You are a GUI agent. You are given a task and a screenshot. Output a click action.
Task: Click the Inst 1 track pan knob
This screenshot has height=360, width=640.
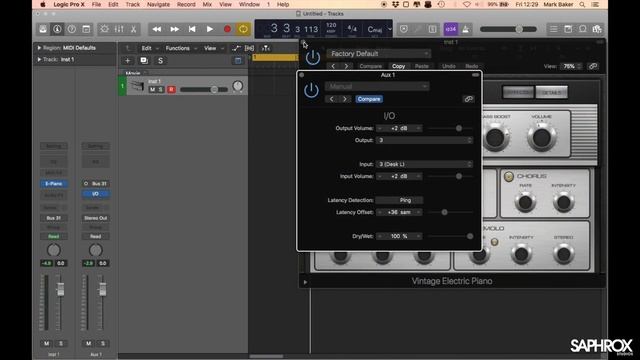click(238, 86)
